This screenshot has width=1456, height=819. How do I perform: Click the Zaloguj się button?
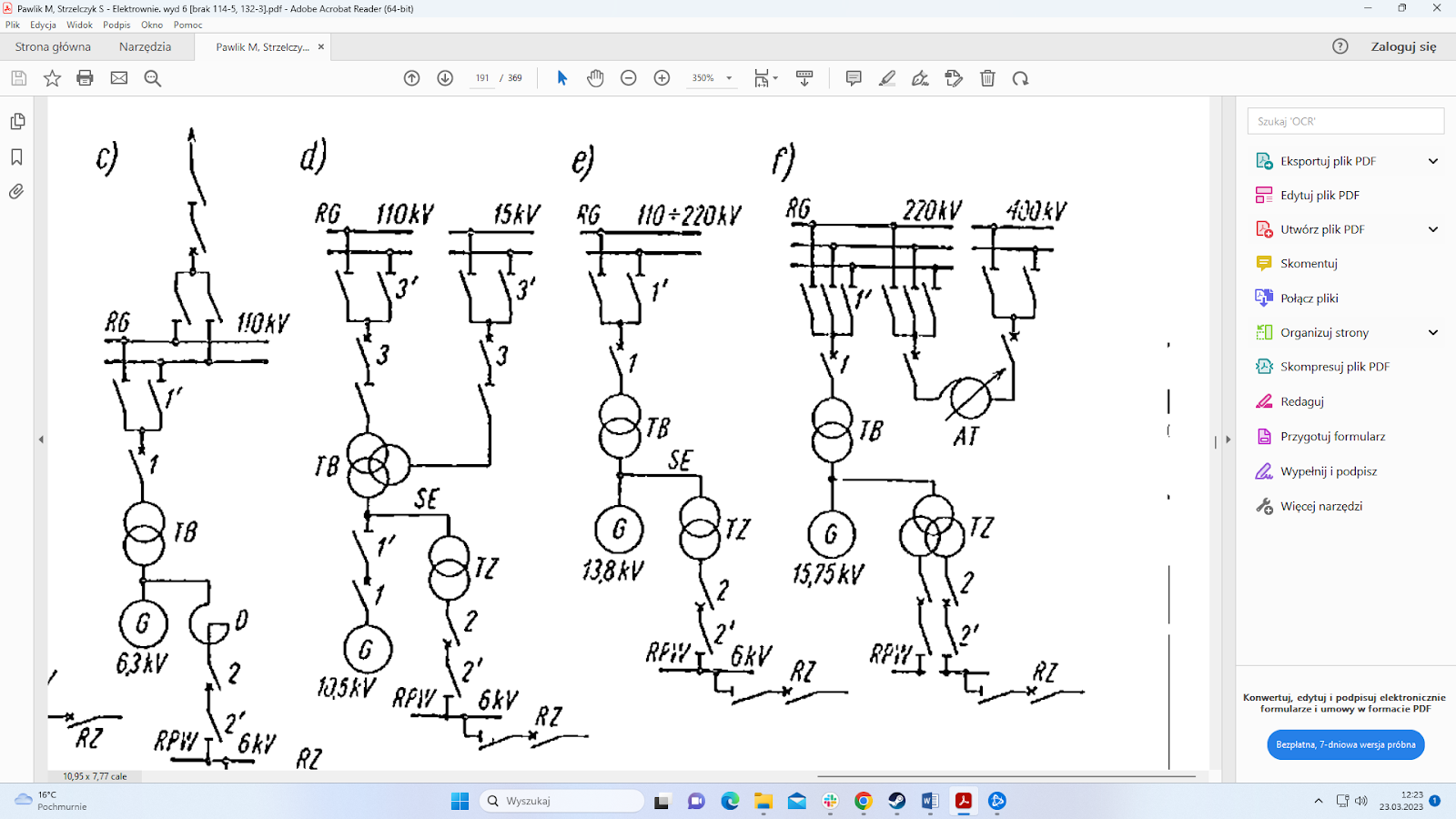point(1403,46)
